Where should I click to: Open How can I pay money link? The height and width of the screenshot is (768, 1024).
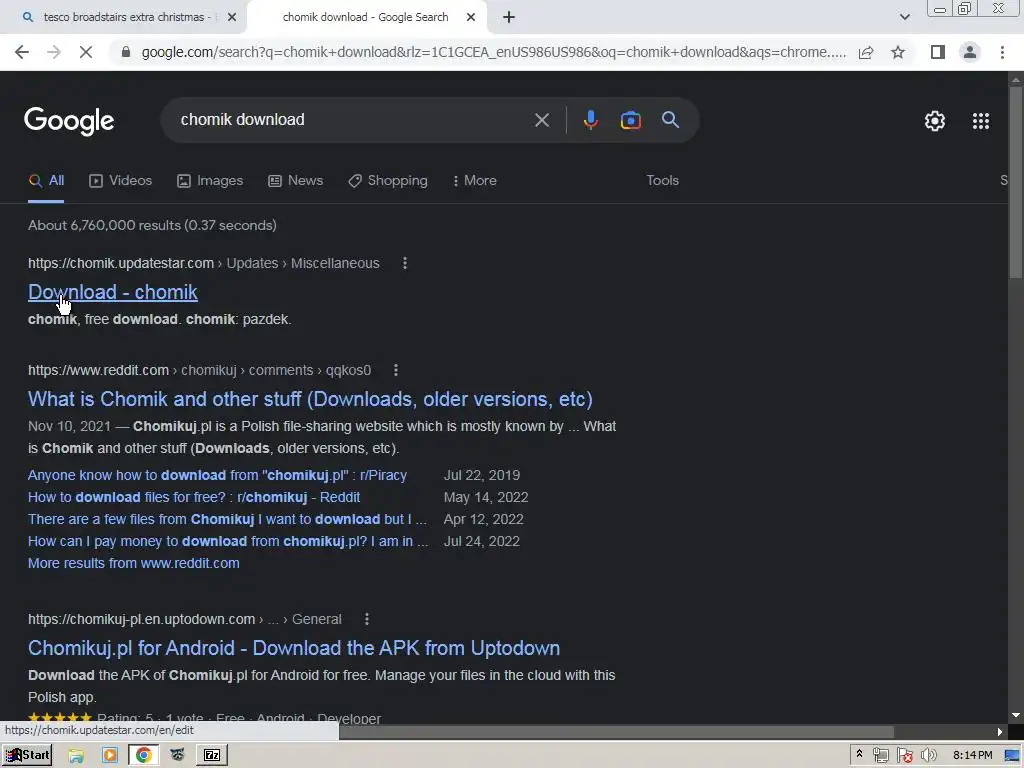tap(228, 541)
